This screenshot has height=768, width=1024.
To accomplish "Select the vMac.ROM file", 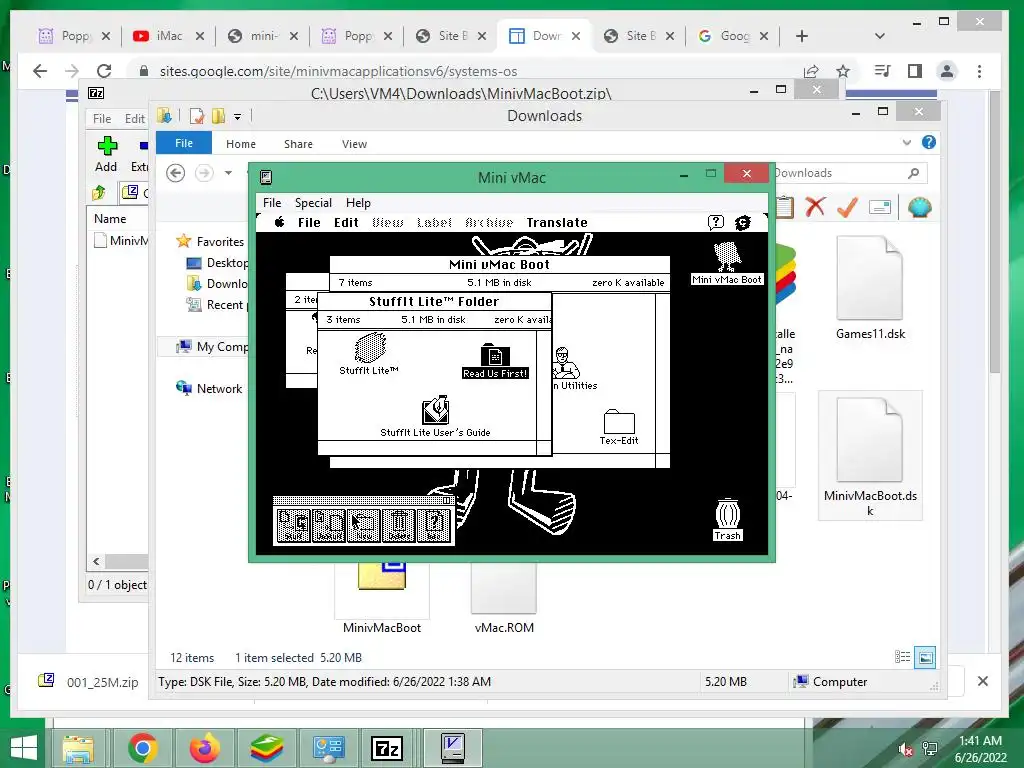I will click(x=504, y=598).
